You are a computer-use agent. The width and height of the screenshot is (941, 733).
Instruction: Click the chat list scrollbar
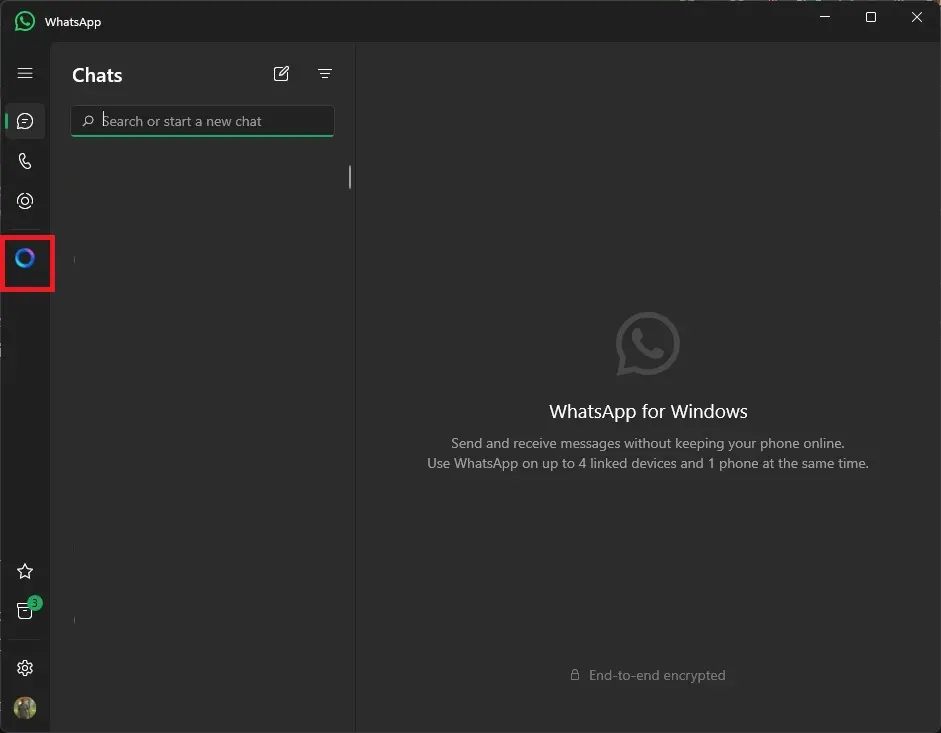coord(350,177)
